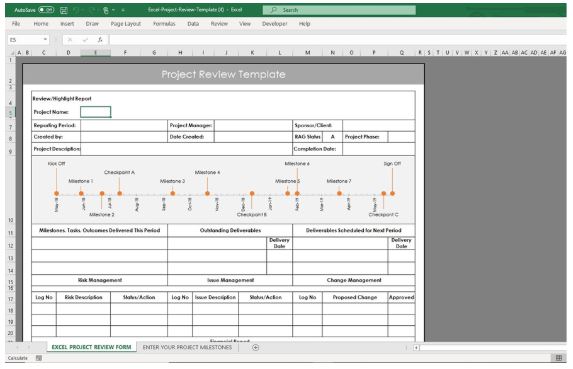Click the Outstanding Deliverables heading

point(230,230)
